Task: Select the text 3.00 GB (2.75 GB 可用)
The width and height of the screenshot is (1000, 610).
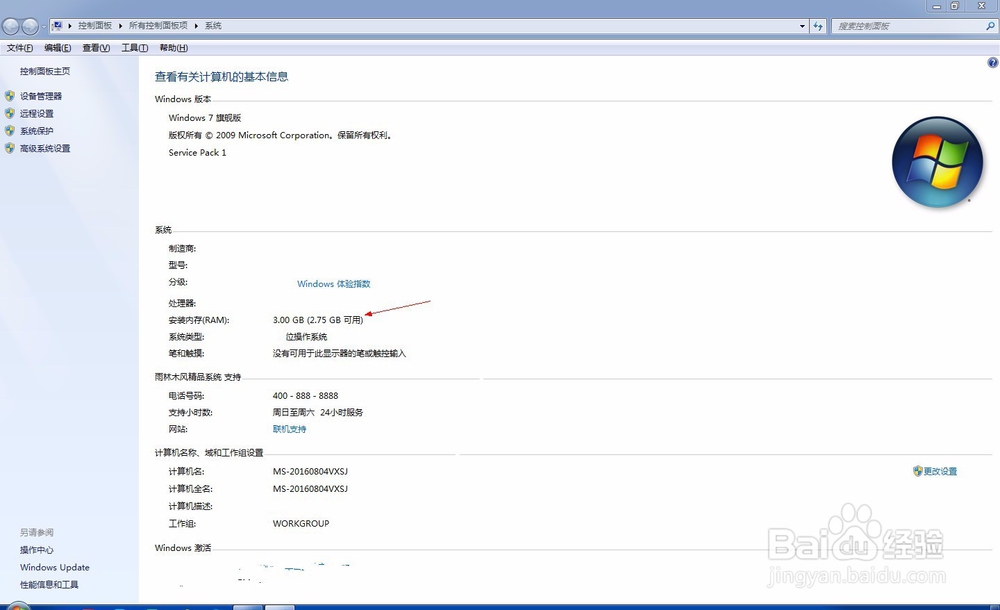Action: [x=318, y=320]
